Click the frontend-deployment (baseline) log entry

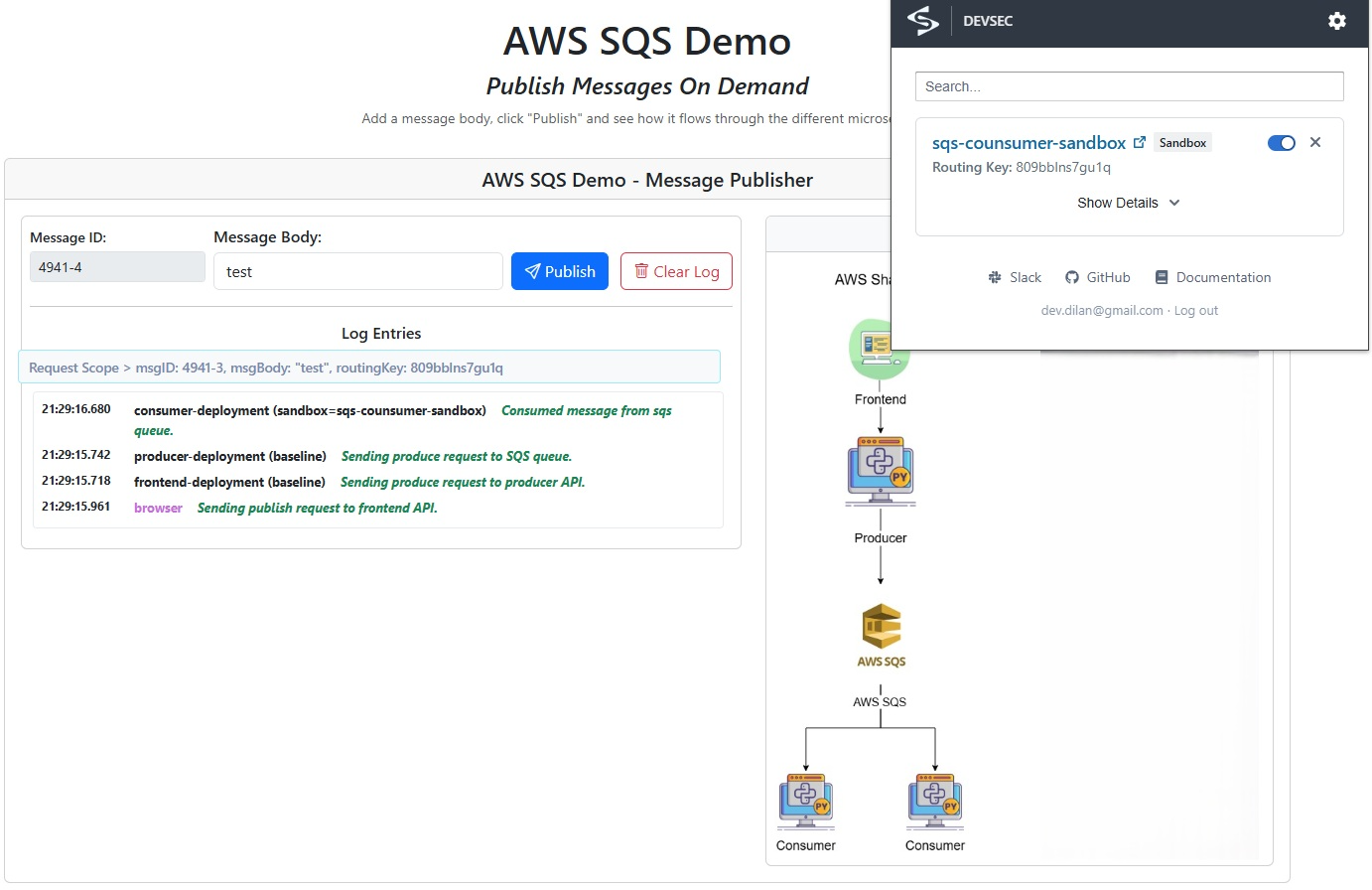point(378,482)
